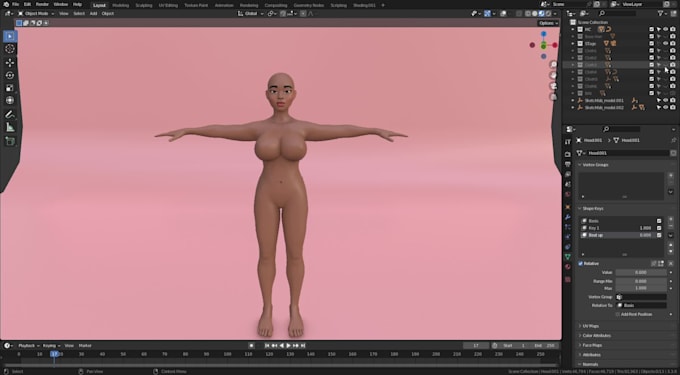Switch to the Sculpting workspace tab

tap(144, 5)
